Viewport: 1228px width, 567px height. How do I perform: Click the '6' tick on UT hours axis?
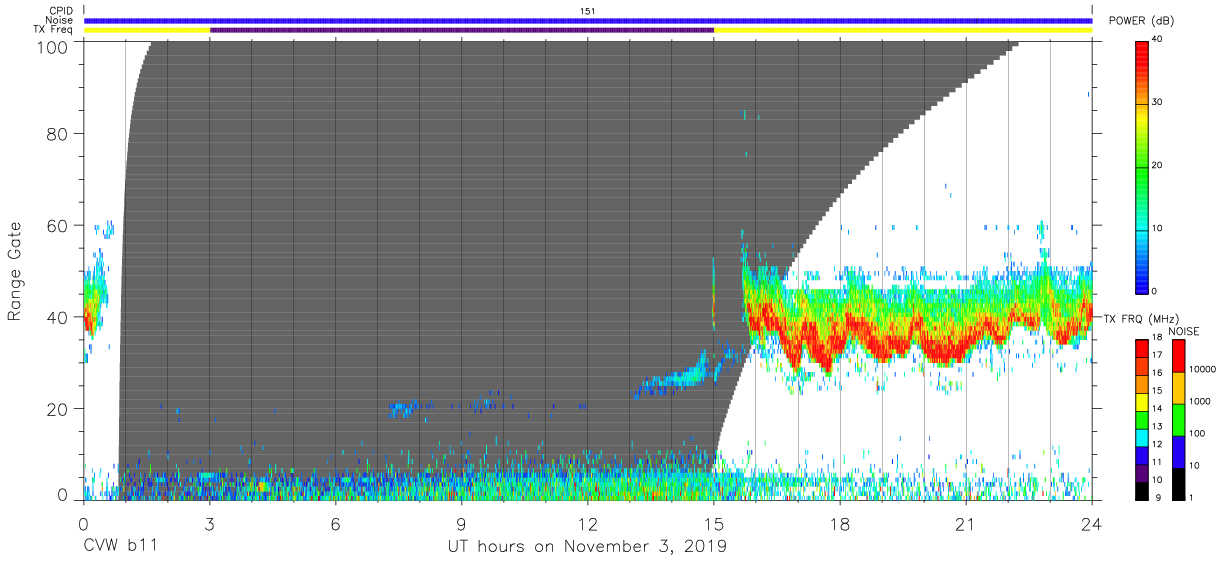[336, 523]
